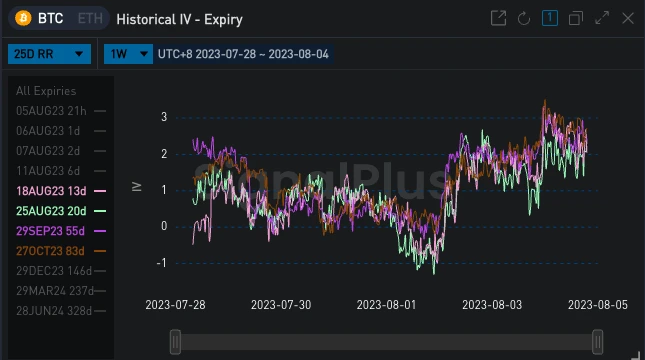
Task: Switch to the ETH asset tab
Action: [x=90, y=19]
